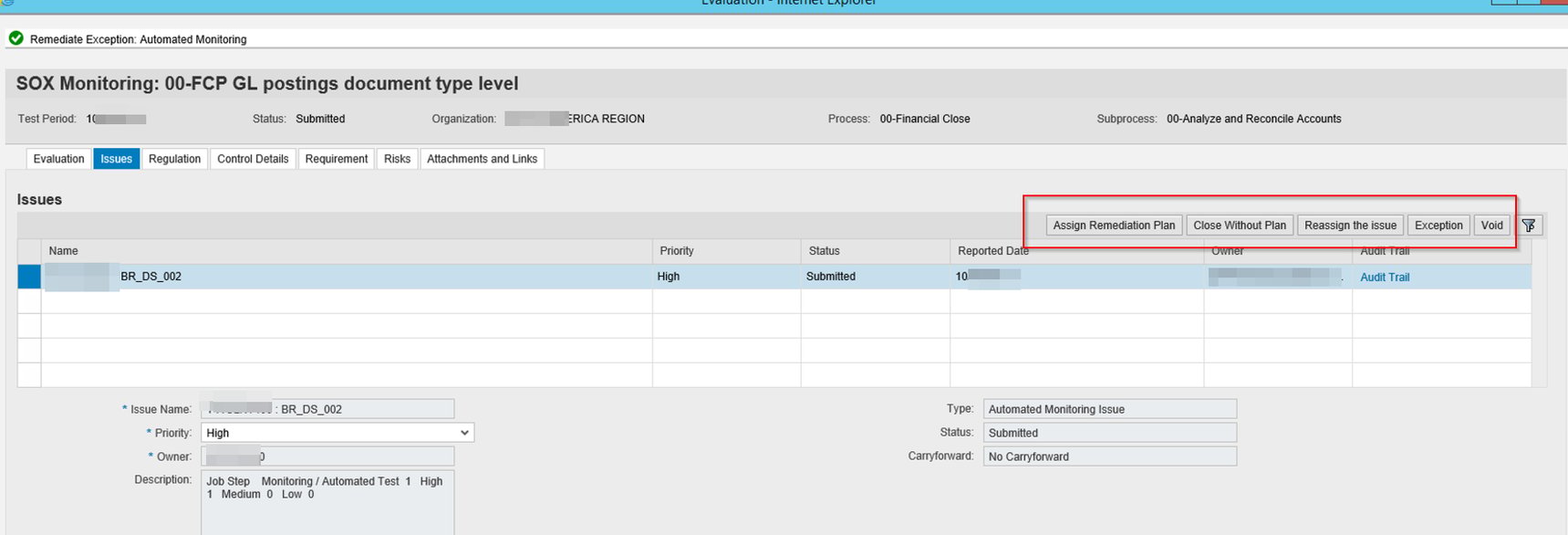Screen dimensions: 1568x535
Task: Click Assign Remediation Plan button
Action: click(1114, 226)
